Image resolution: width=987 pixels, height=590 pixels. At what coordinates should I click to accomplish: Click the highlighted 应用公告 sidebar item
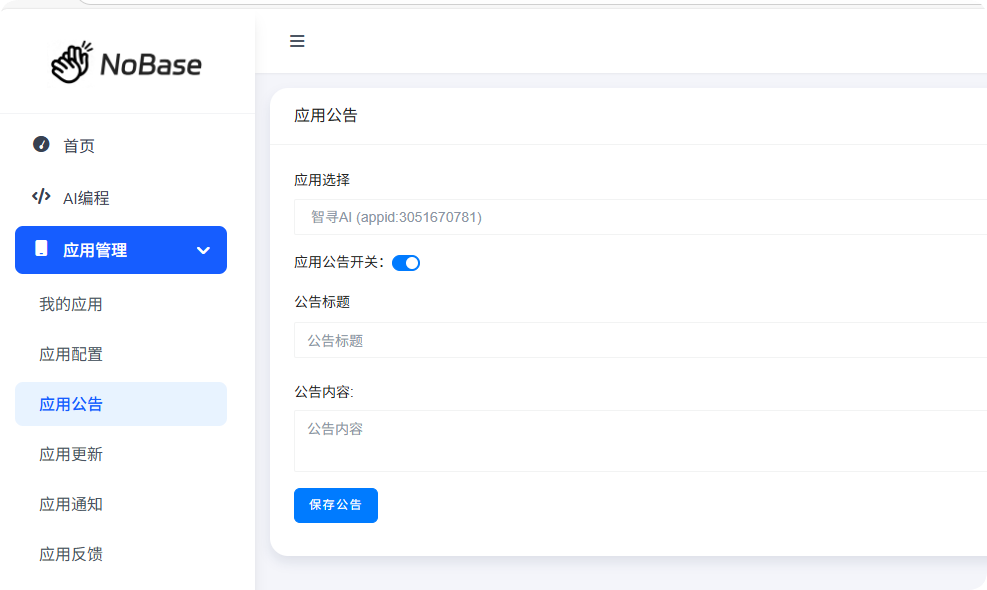(71, 404)
